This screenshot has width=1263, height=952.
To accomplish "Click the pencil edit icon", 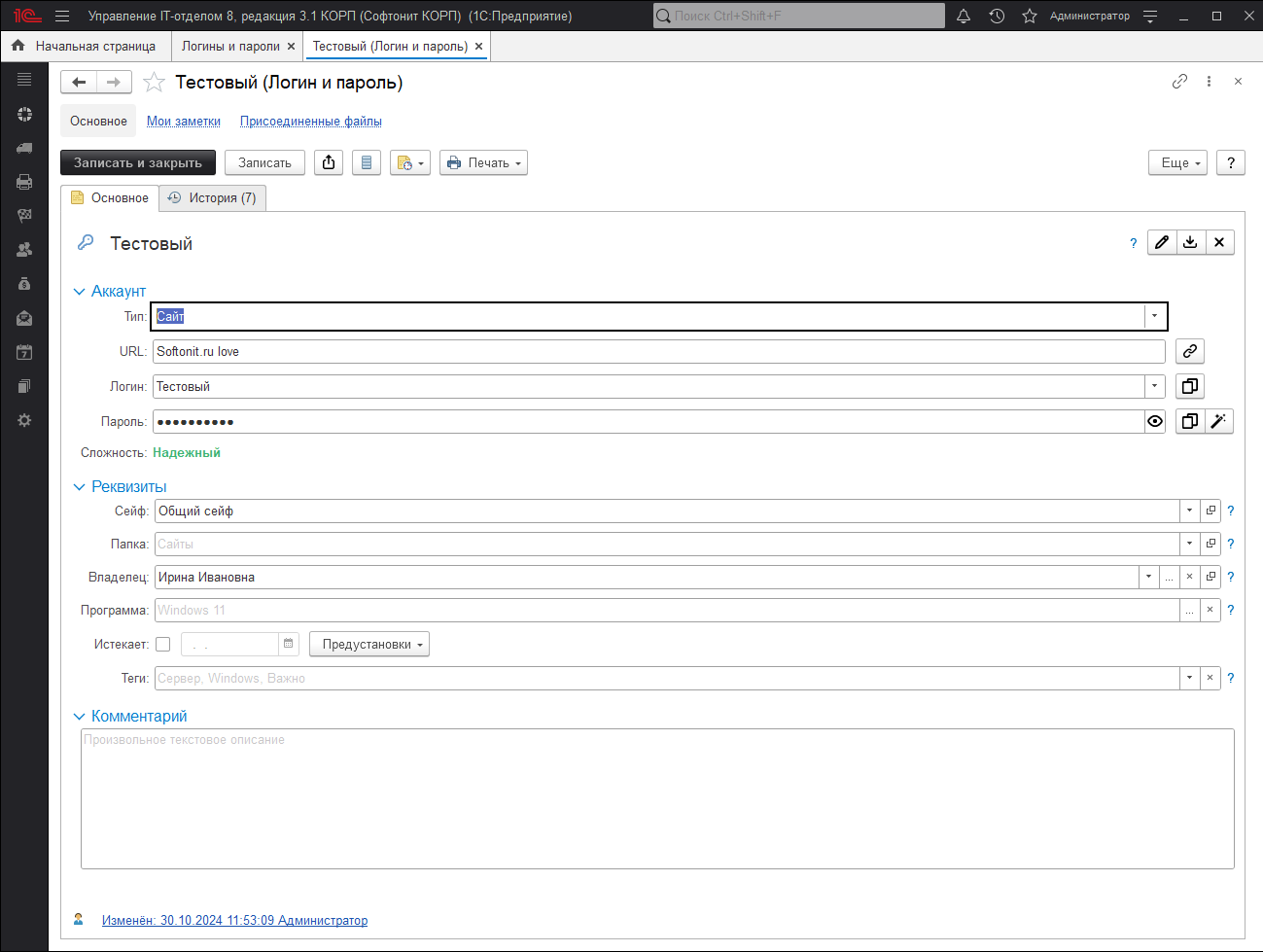I will (1162, 242).
